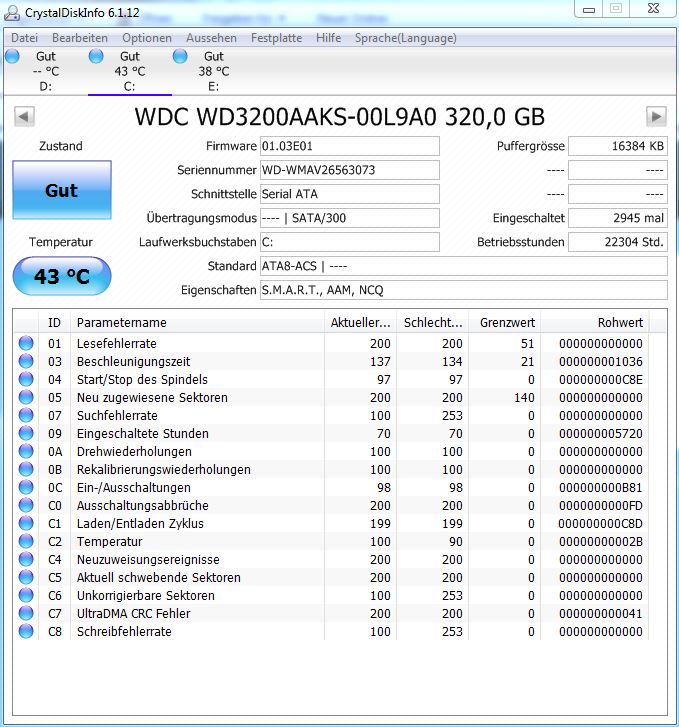The width and height of the screenshot is (679, 727).
Task: Click blue status orb for drive C:
Action: pos(96,56)
